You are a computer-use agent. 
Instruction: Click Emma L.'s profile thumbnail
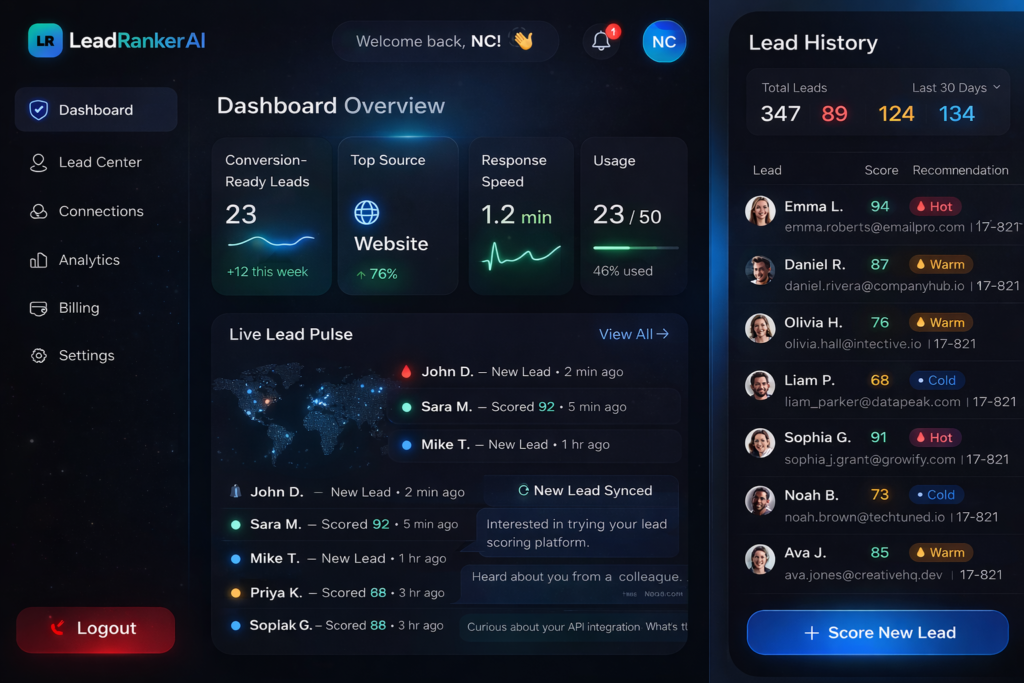[x=759, y=212]
